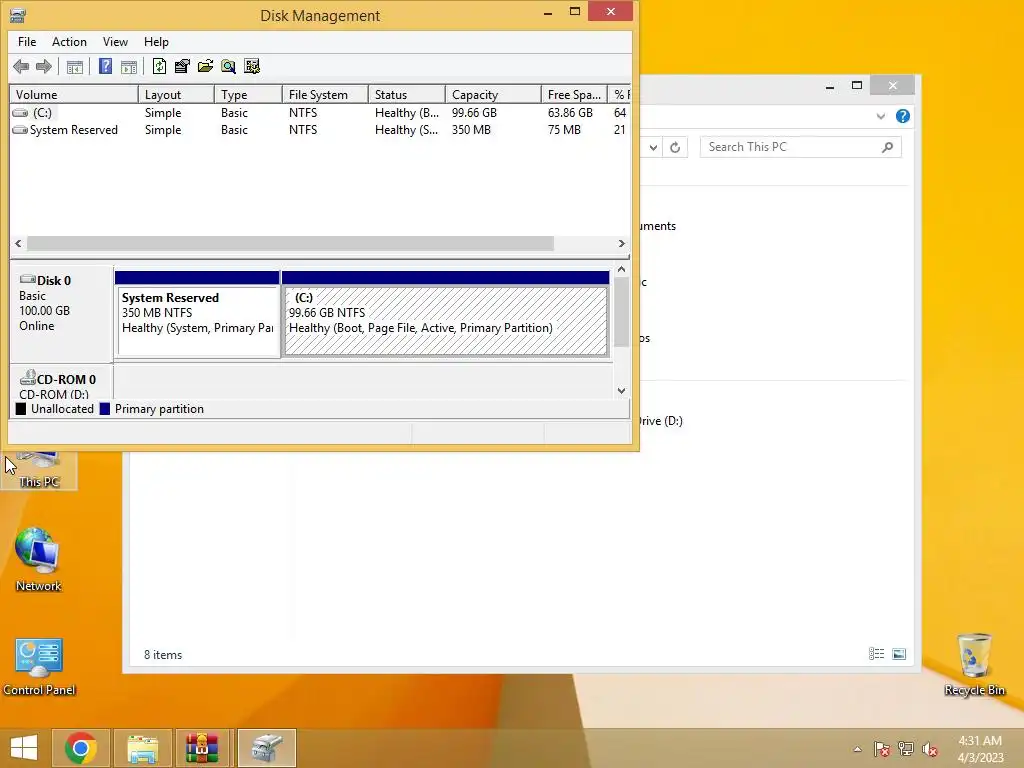1024x768 pixels.
Task: Click the open folder toolbar icon
Action: coord(206,66)
